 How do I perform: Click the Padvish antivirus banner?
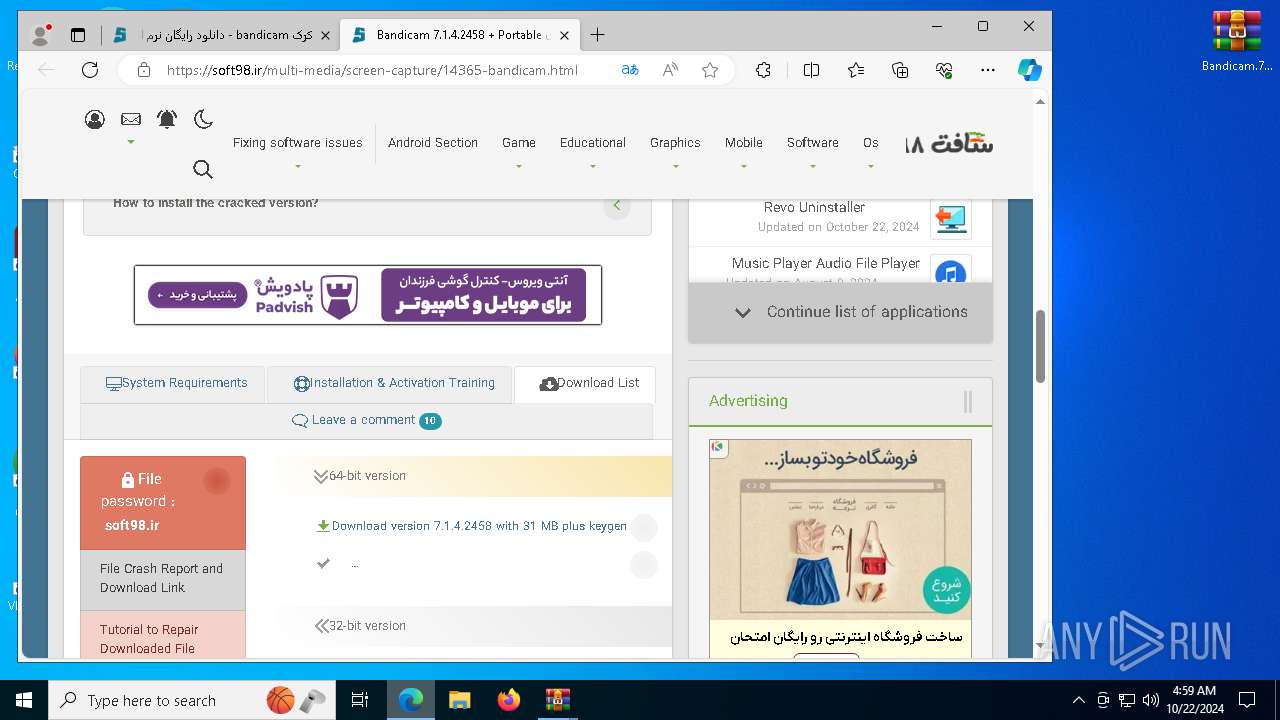tap(368, 295)
